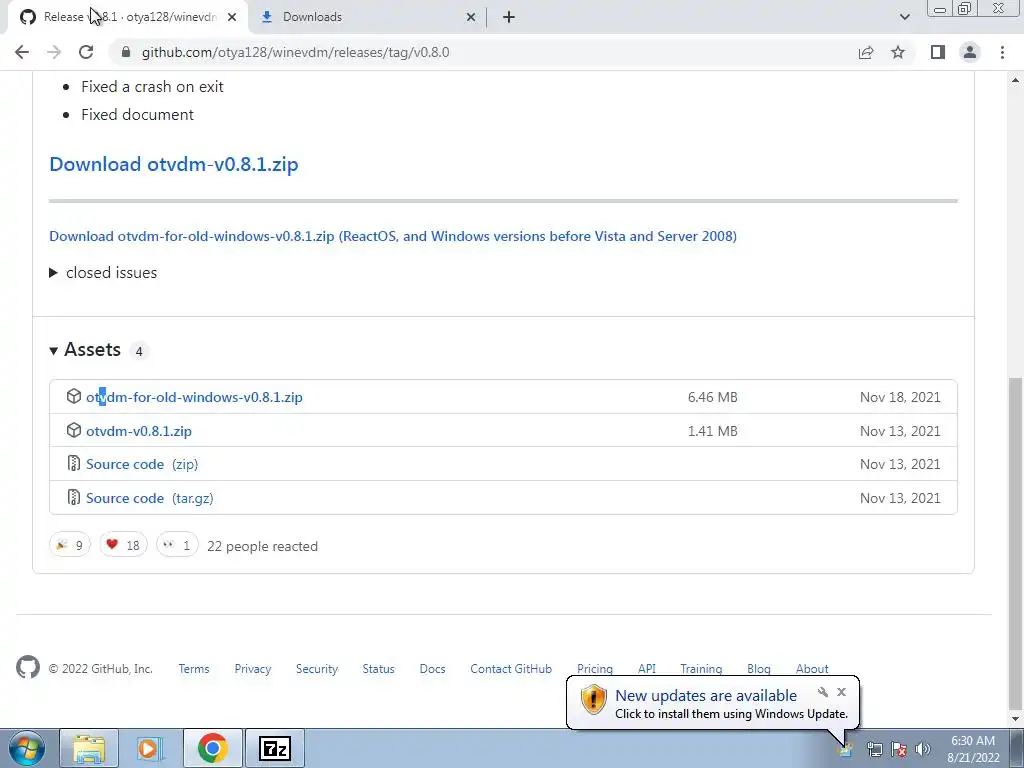Open the Chrome side panel icon

938,52
